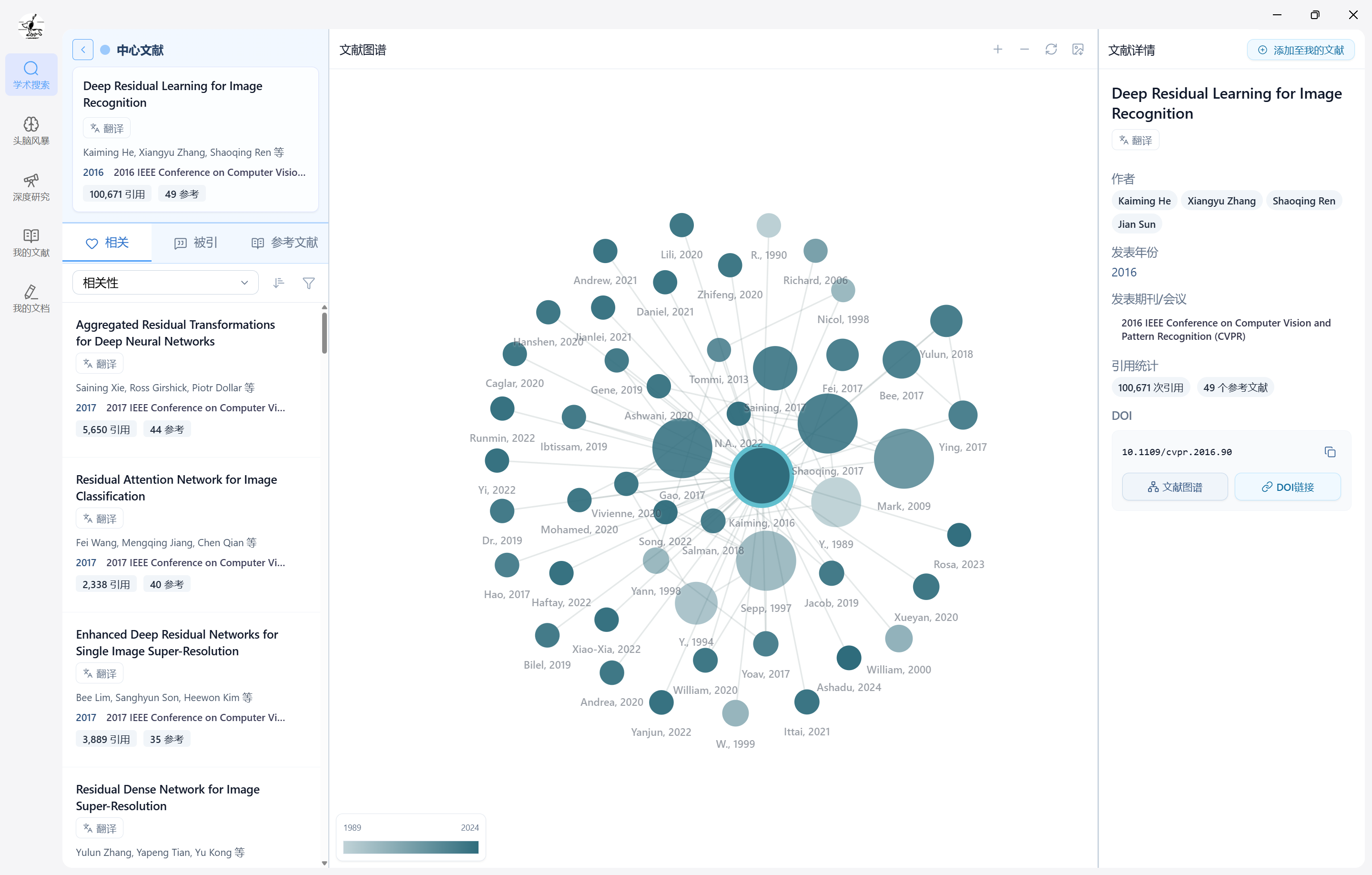Switch to the 被引 tab
The width and height of the screenshot is (1372, 875).
click(x=195, y=243)
